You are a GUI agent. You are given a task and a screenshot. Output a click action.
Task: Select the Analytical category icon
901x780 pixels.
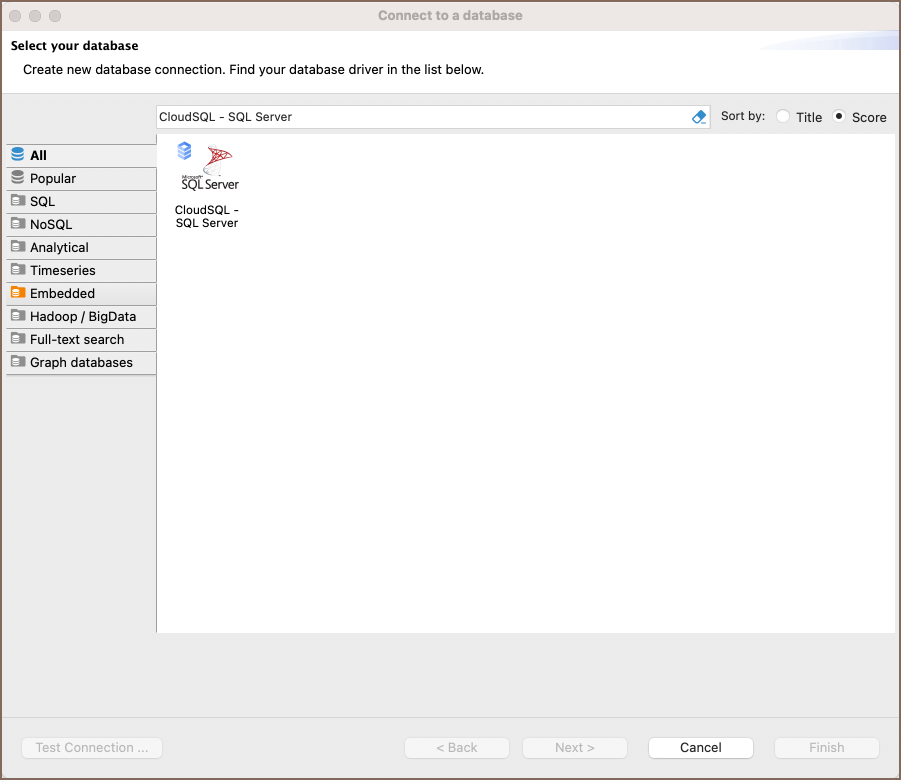pos(20,247)
